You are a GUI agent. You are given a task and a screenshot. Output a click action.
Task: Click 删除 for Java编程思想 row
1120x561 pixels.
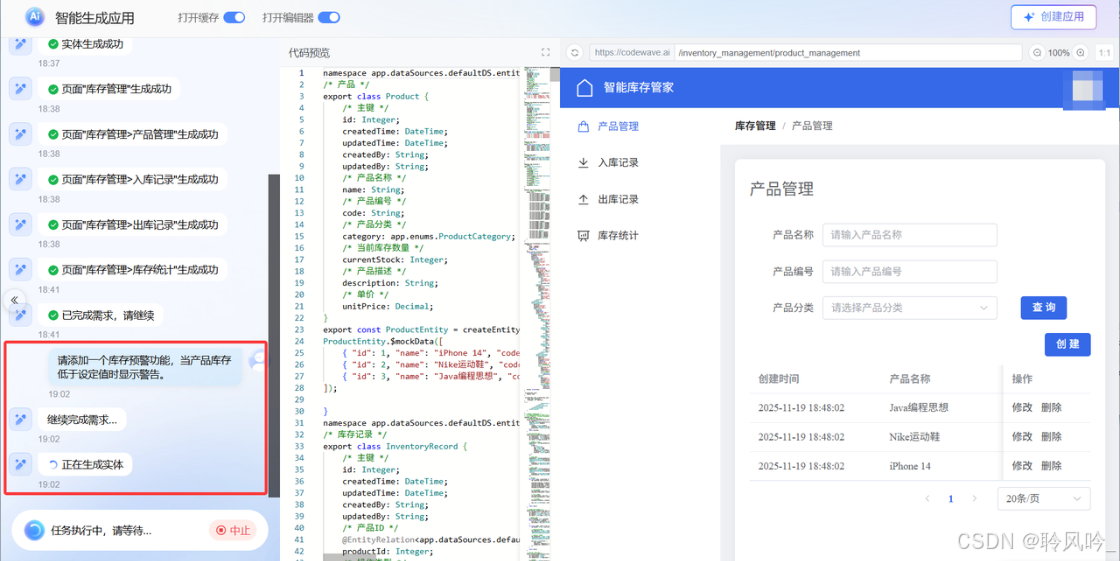1051,407
